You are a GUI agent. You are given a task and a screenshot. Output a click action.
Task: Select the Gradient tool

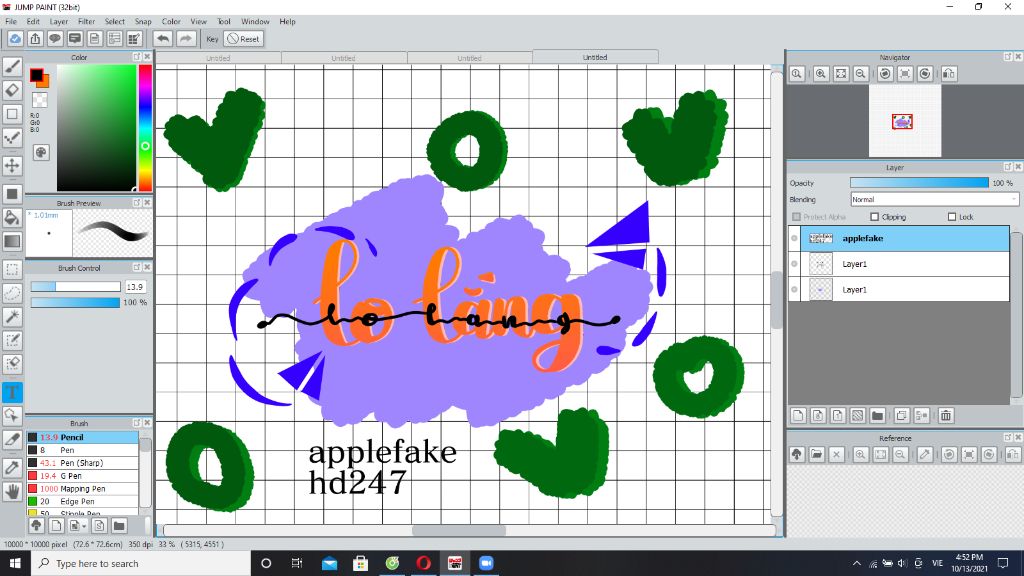coord(12,241)
